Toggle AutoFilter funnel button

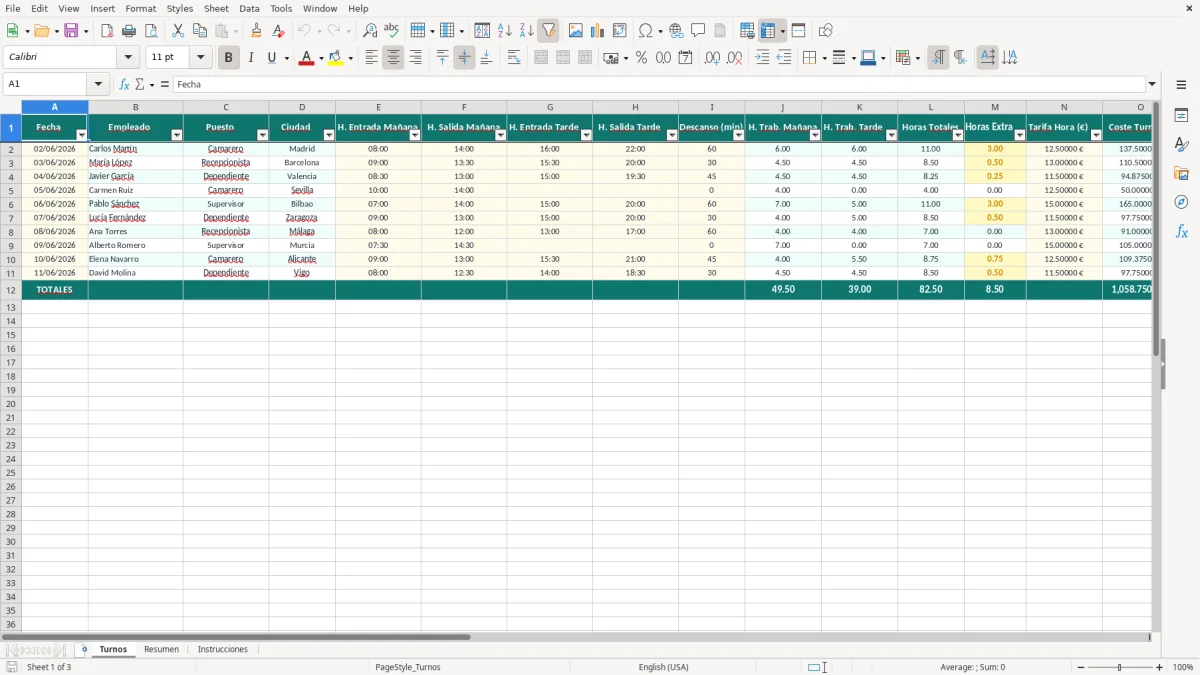tap(548, 31)
